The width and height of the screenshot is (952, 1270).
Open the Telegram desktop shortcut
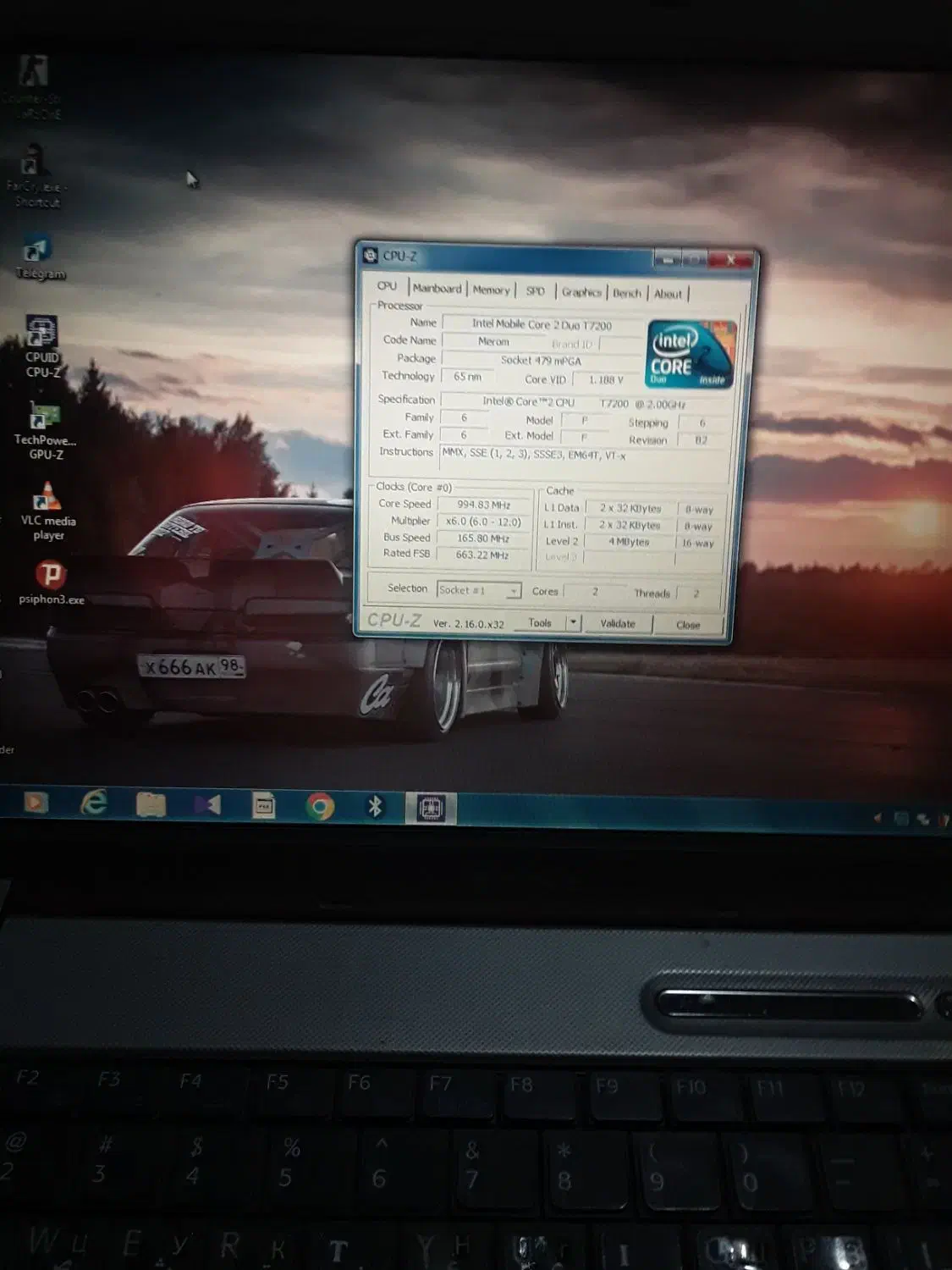pyautogui.click(x=37, y=251)
